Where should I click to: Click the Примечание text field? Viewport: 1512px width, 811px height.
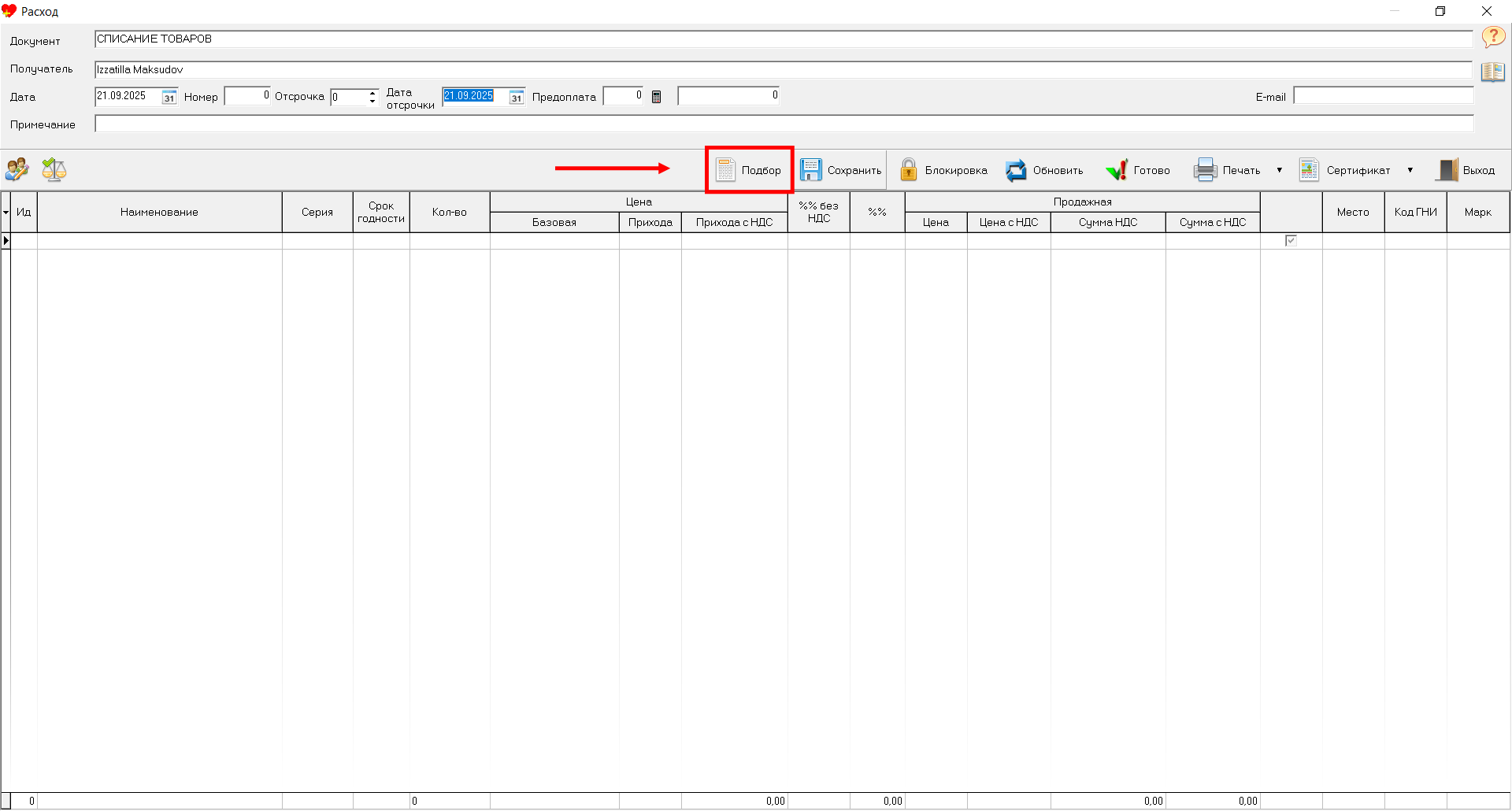[784, 124]
